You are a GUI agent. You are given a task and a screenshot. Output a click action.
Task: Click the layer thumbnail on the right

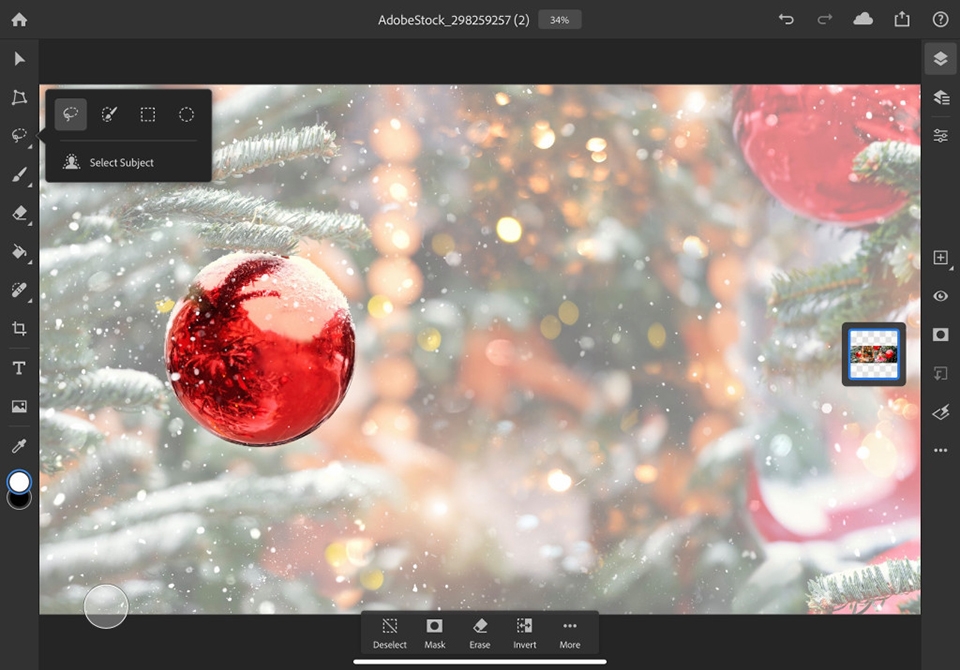pos(872,354)
